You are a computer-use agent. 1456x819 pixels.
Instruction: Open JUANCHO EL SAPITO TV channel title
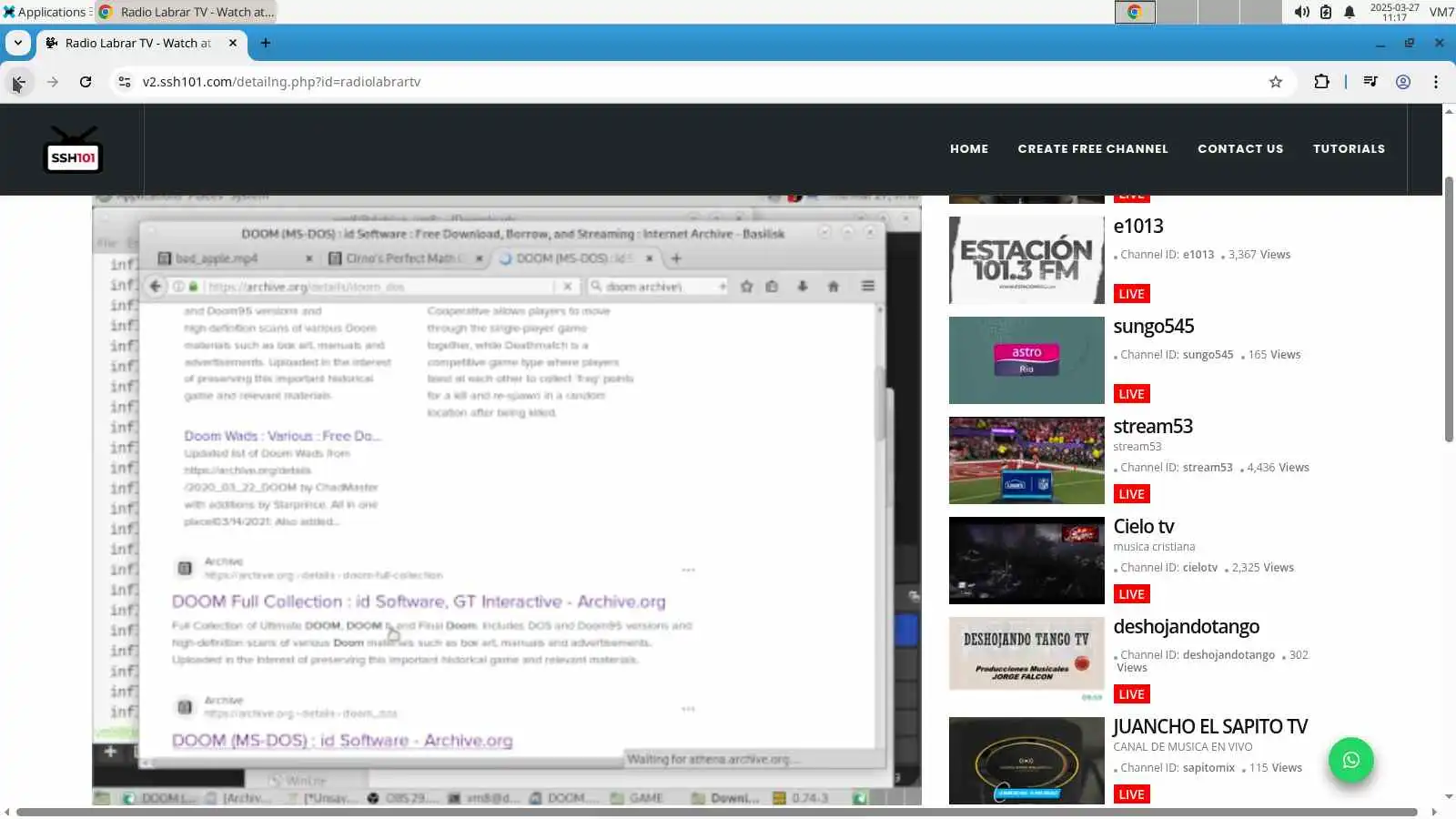tap(1210, 727)
